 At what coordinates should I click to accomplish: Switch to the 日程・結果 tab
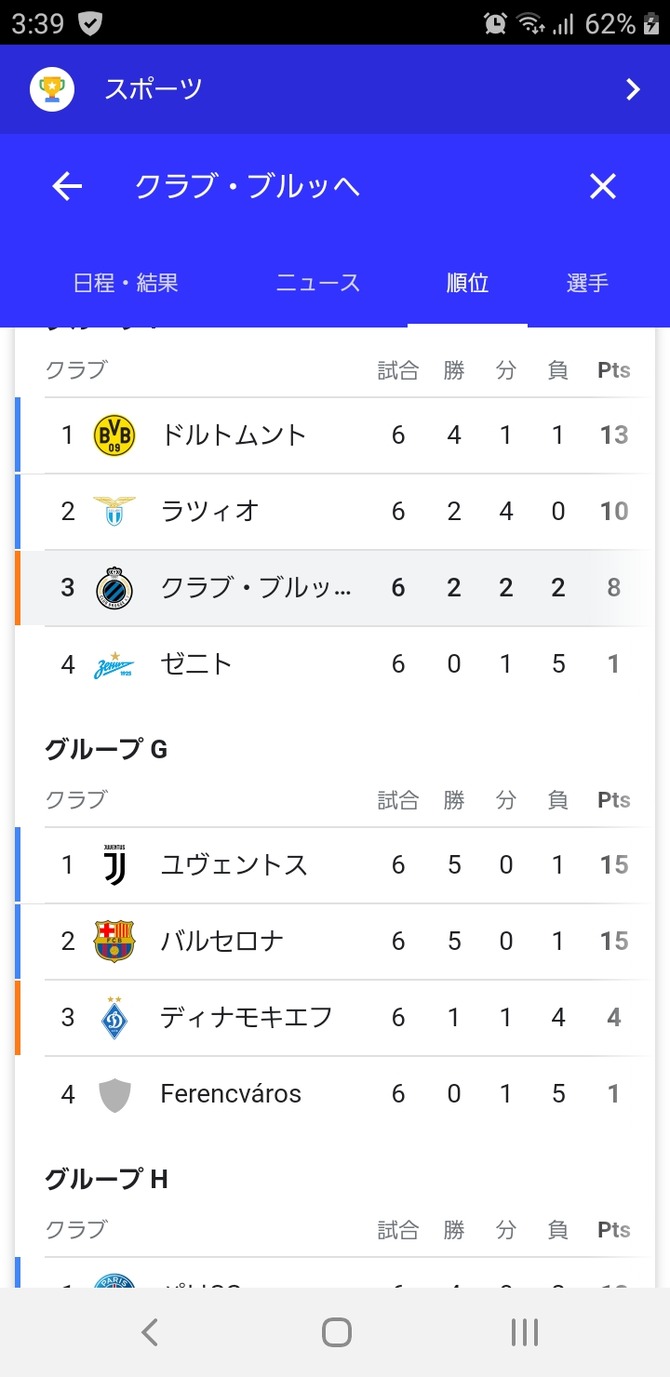pyautogui.click(x=126, y=283)
